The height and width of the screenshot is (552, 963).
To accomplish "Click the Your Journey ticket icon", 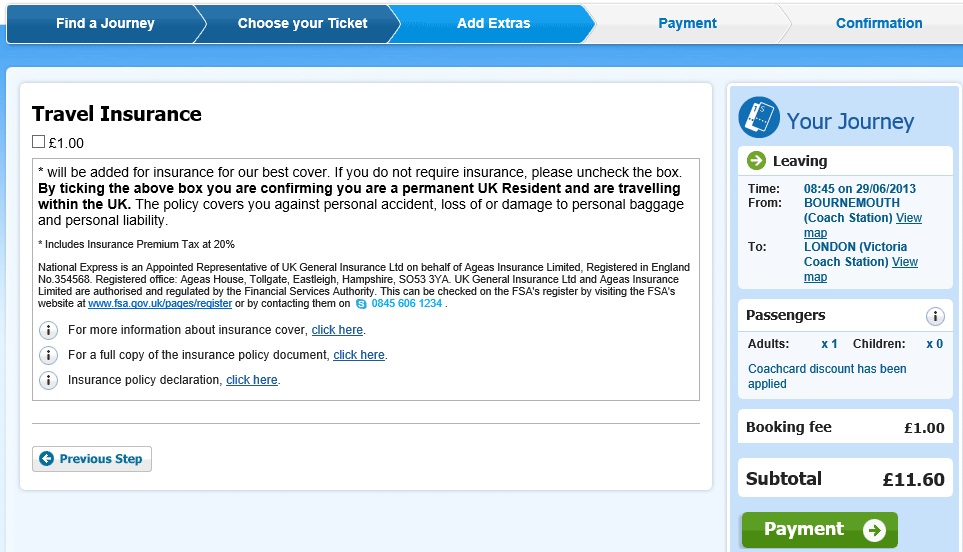I will [758, 119].
